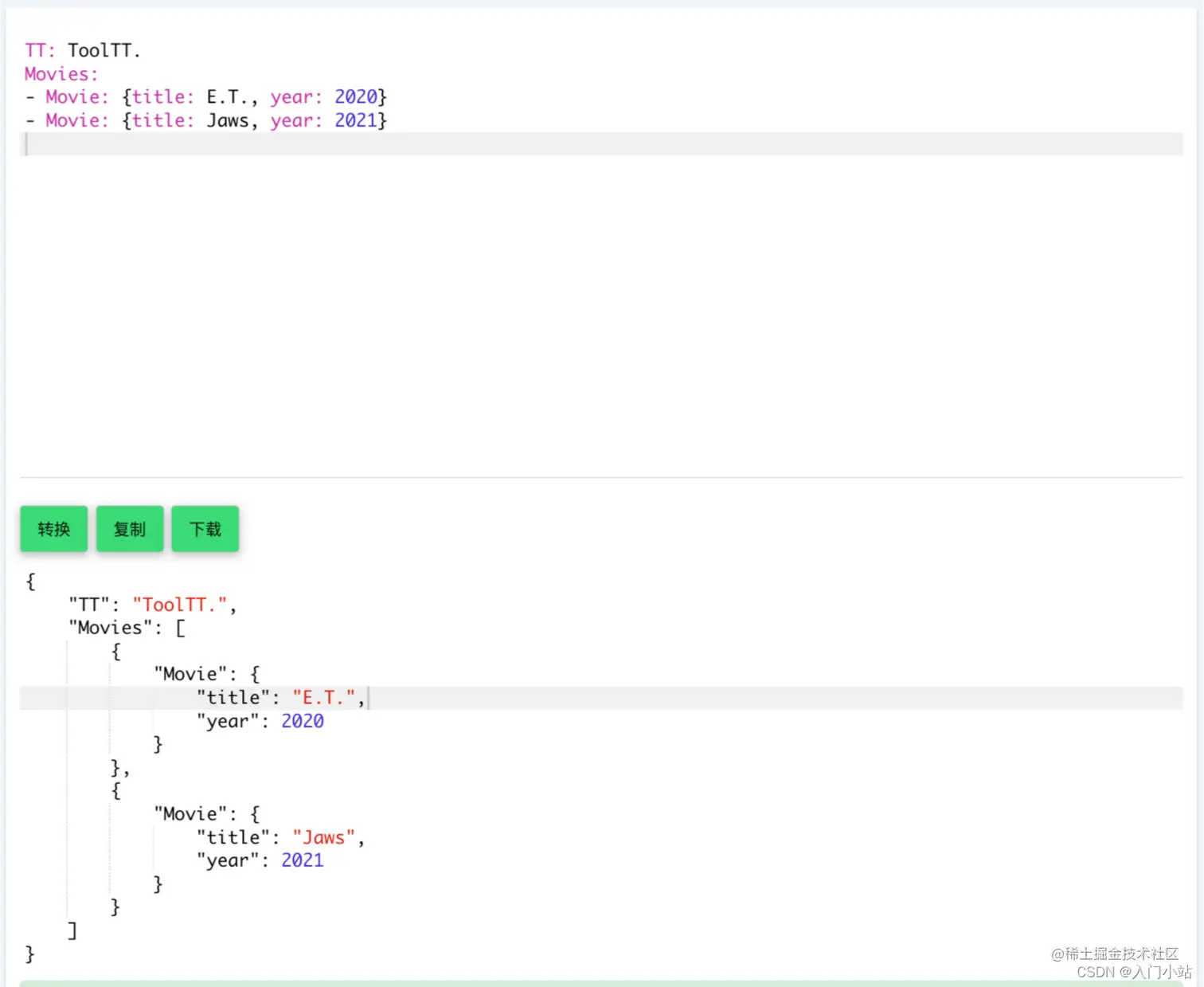This screenshot has width=1204, height=987.
Task: Click the "title": "E.T." line in JSON output
Action: click(x=281, y=699)
